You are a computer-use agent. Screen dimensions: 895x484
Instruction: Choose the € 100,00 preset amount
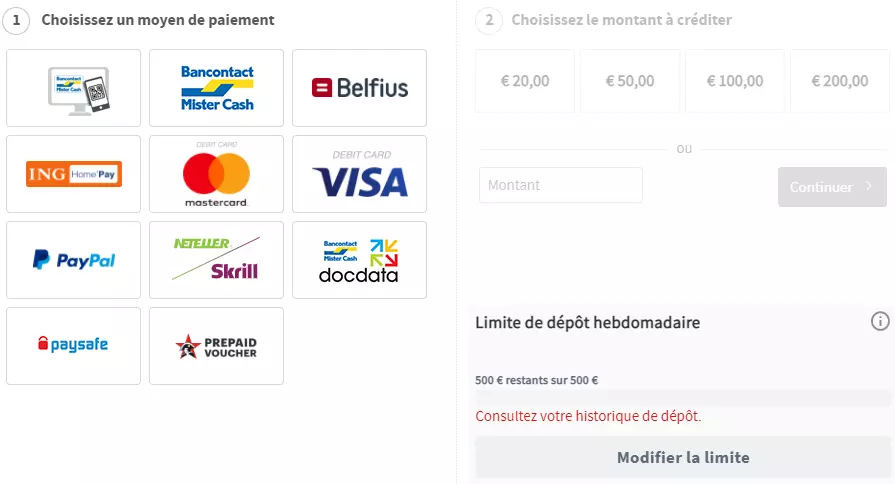click(735, 81)
